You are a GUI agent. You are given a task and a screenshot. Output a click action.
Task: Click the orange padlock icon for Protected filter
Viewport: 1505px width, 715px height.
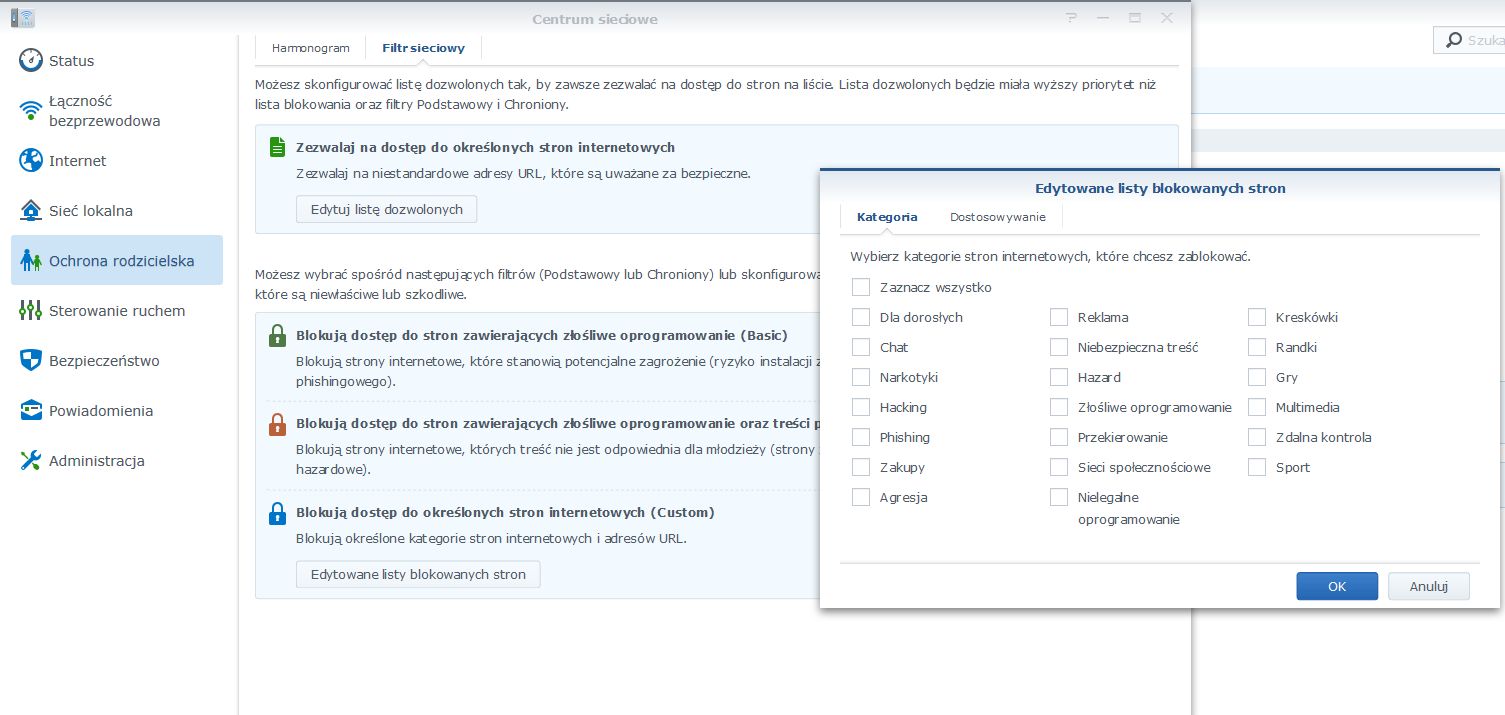point(277,424)
